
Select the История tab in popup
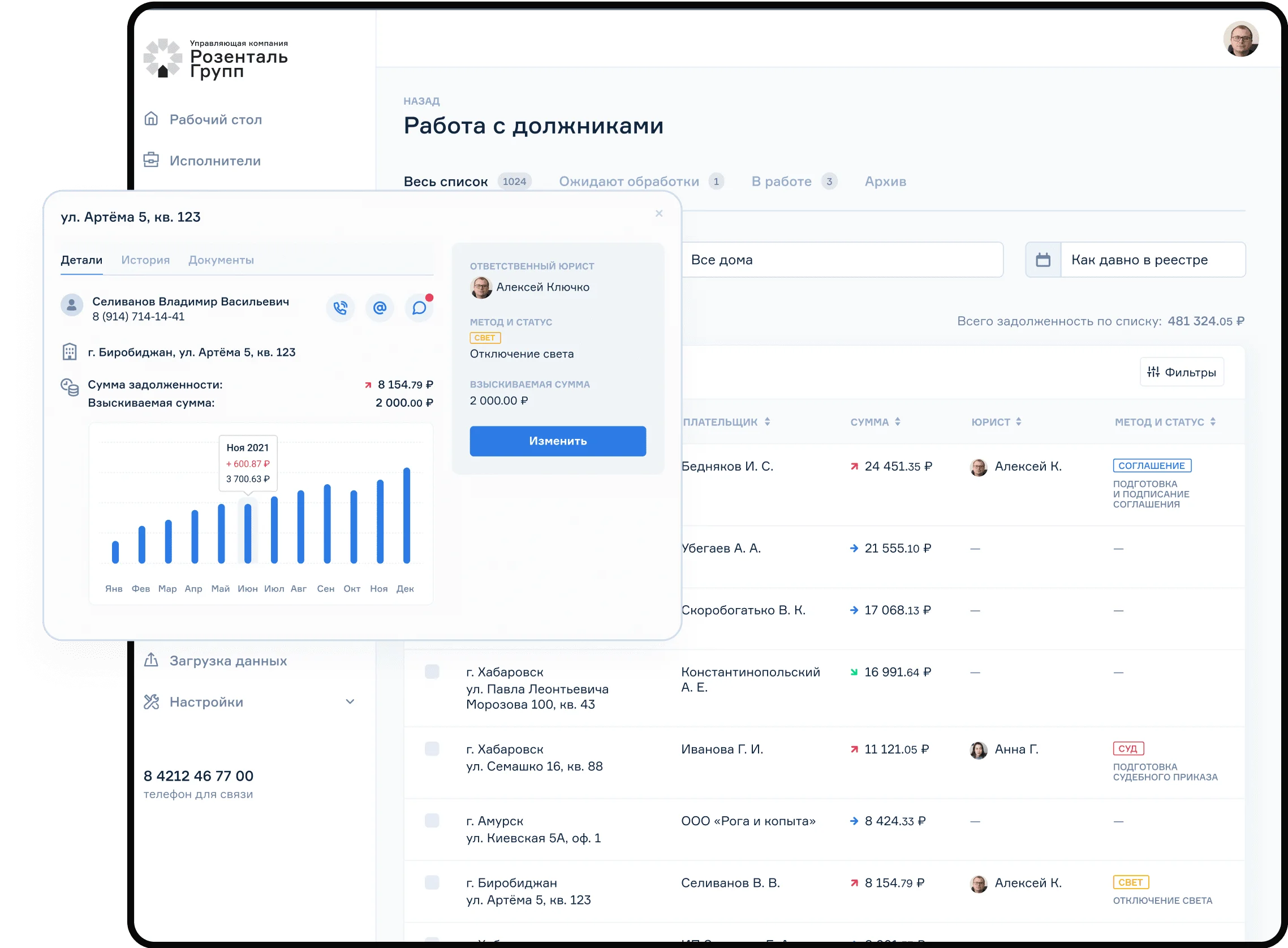[x=146, y=260]
